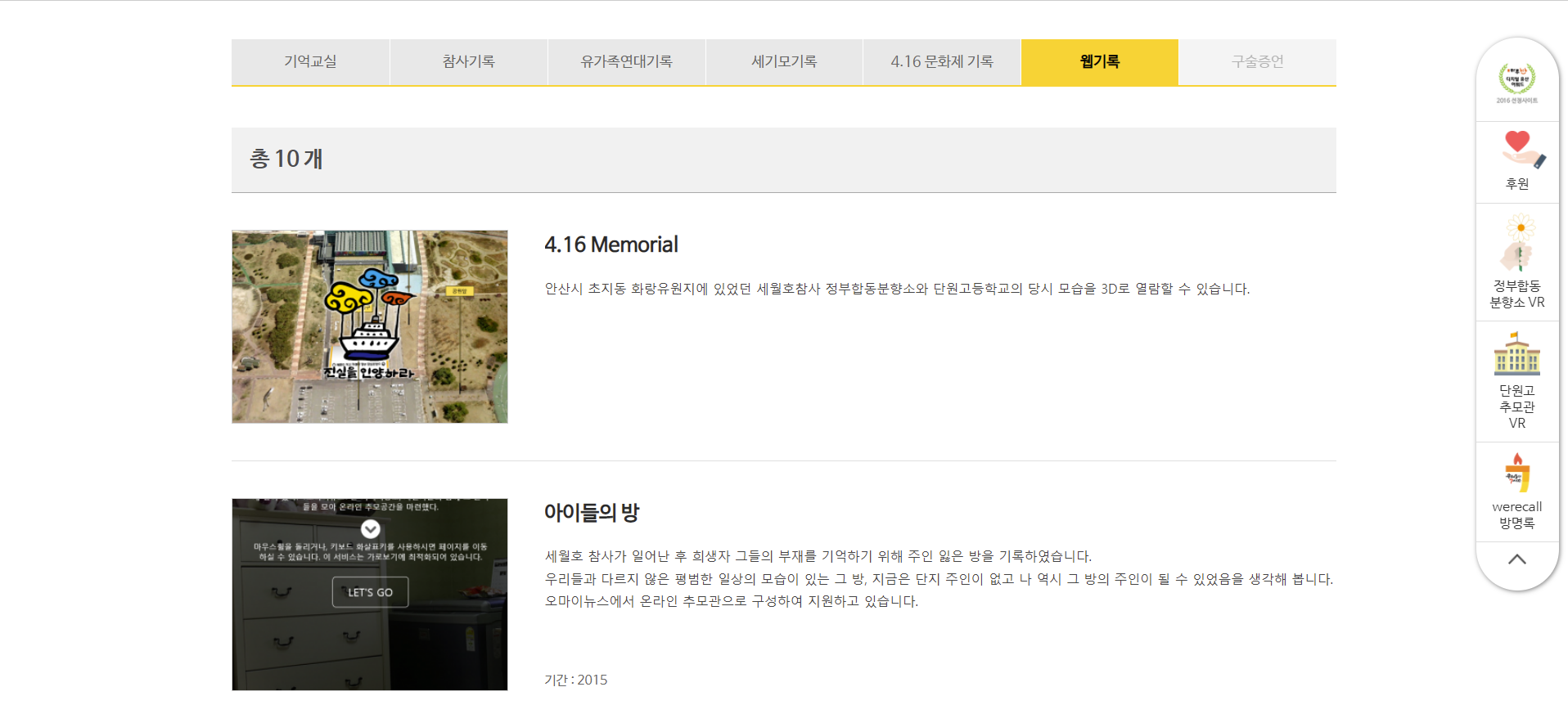Image resolution: width=1568 pixels, height=723 pixels.
Task: Click the down-arrow circle in second thumbnail
Action: (371, 528)
